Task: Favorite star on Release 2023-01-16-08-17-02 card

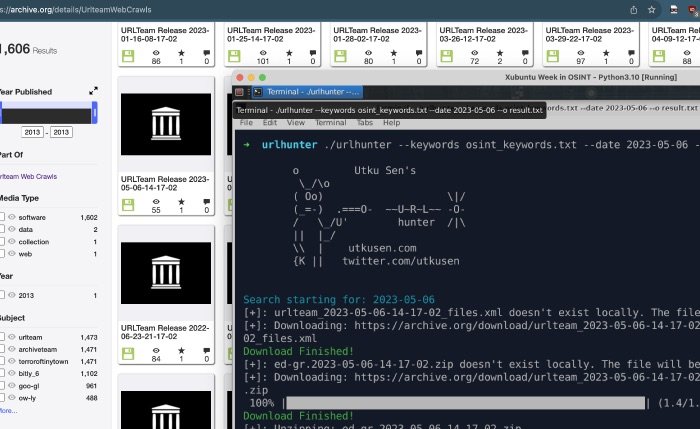Action: tap(181, 53)
